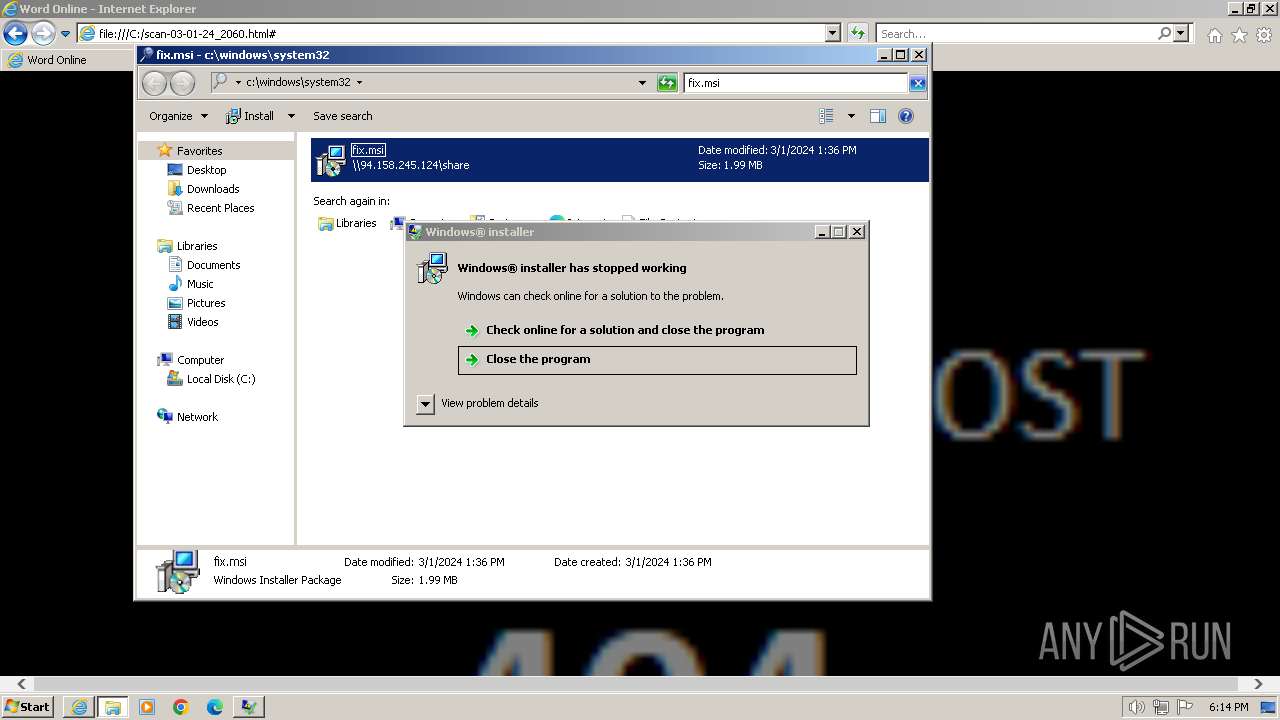1280x720 pixels.
Task: Search again in Libraries
Action: coord(347,223)
